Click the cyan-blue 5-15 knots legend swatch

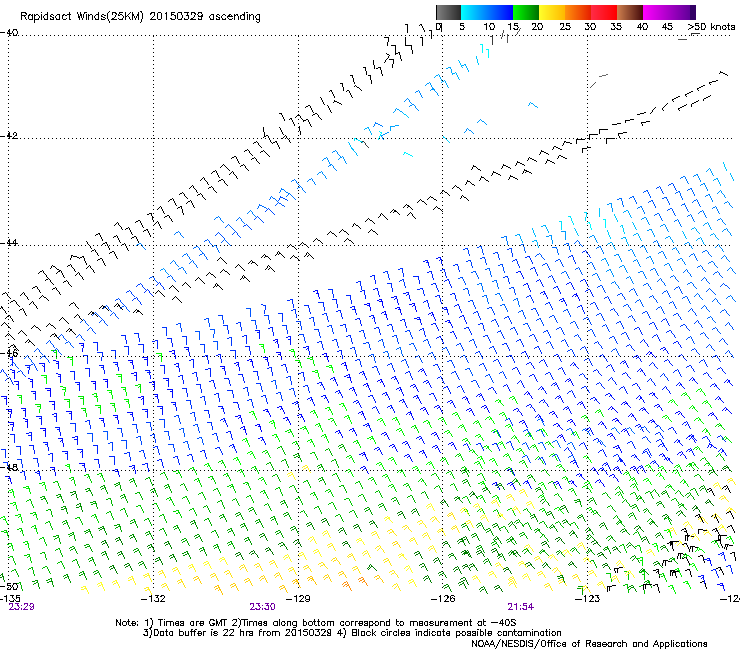(487, 12)
